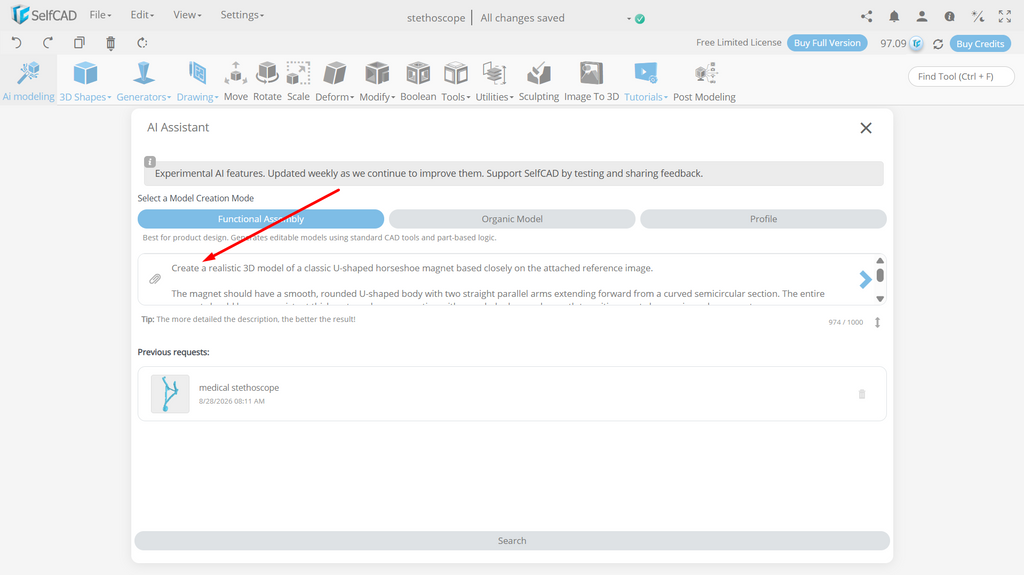Click the Delete trash icon in toolbar

(110, 43)
